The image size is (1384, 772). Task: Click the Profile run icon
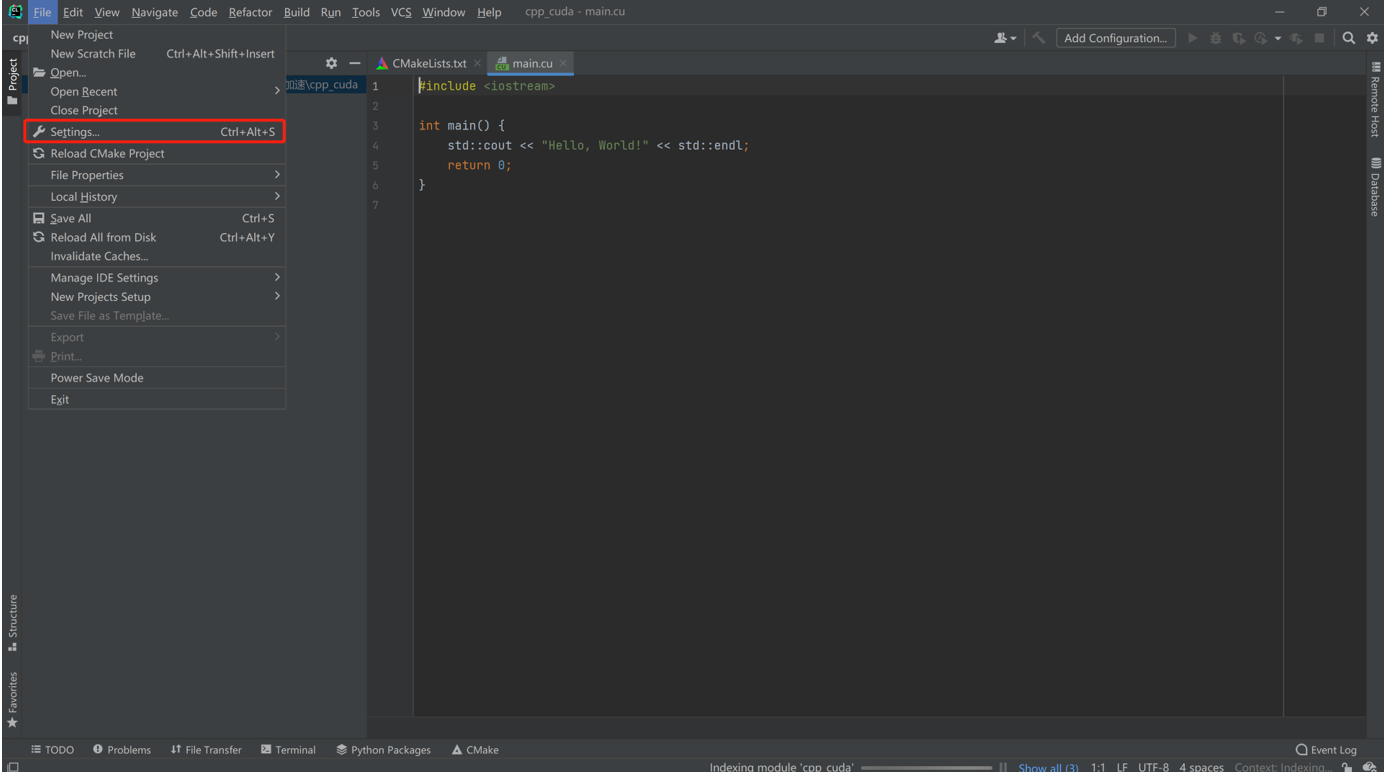click(x=1261, y=38)
